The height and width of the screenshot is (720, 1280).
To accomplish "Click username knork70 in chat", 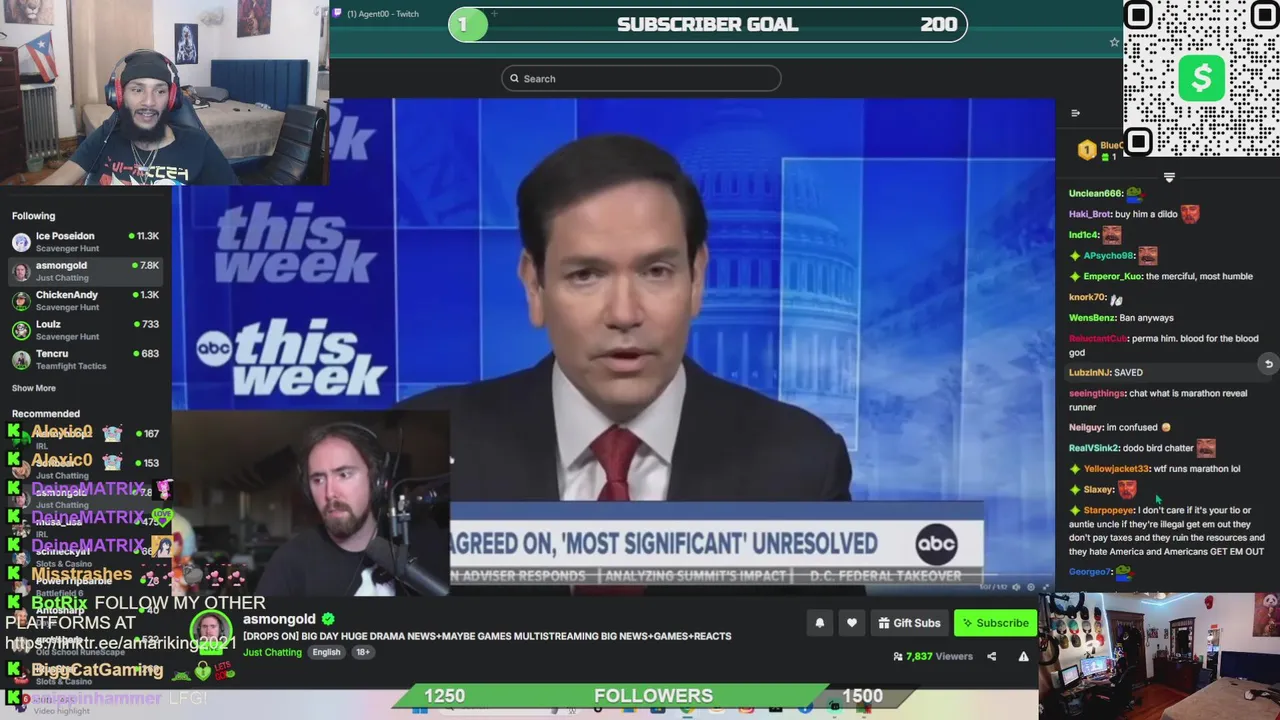I will click(1087, 297).
